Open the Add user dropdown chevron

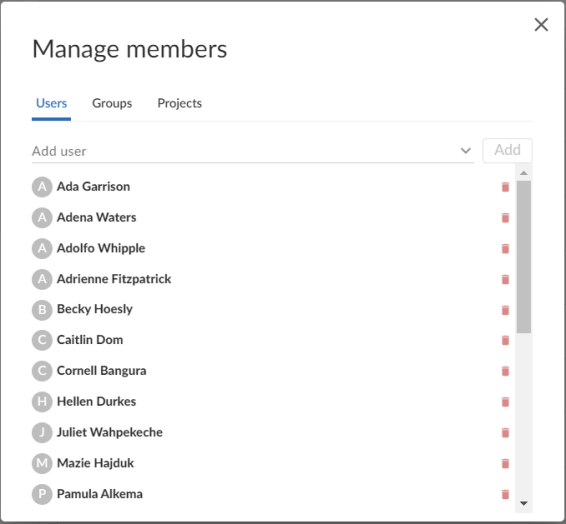coord(466,150)
